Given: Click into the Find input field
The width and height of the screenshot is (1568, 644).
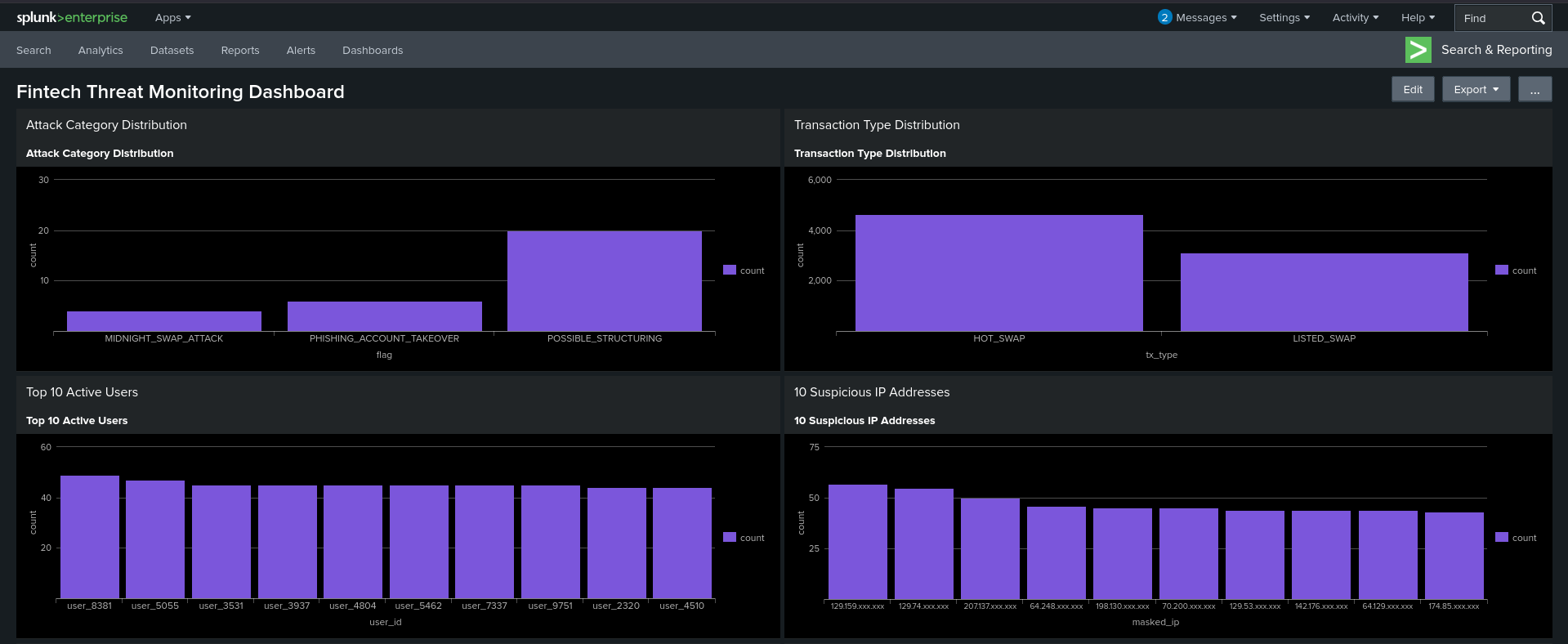Looking at the screenshot, I should coord(1492,17).
